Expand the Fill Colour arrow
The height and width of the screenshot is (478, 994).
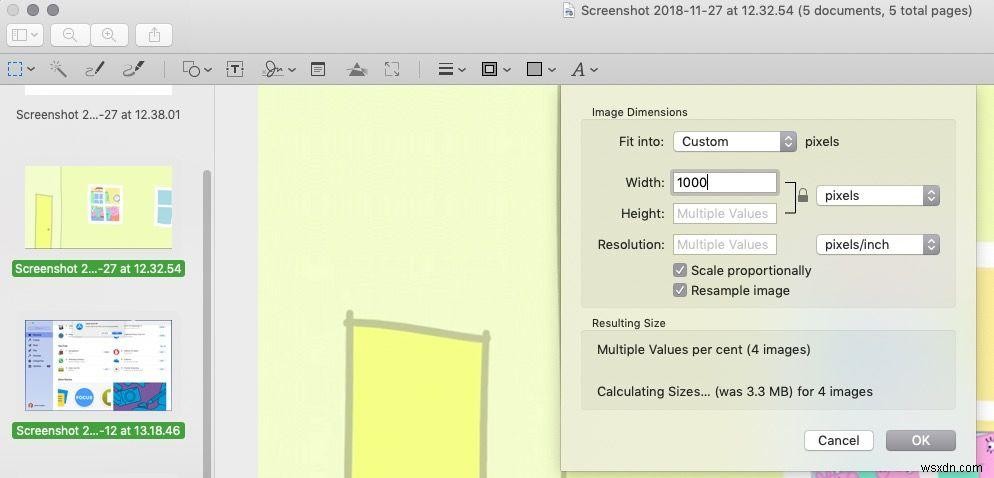[552, 70]
